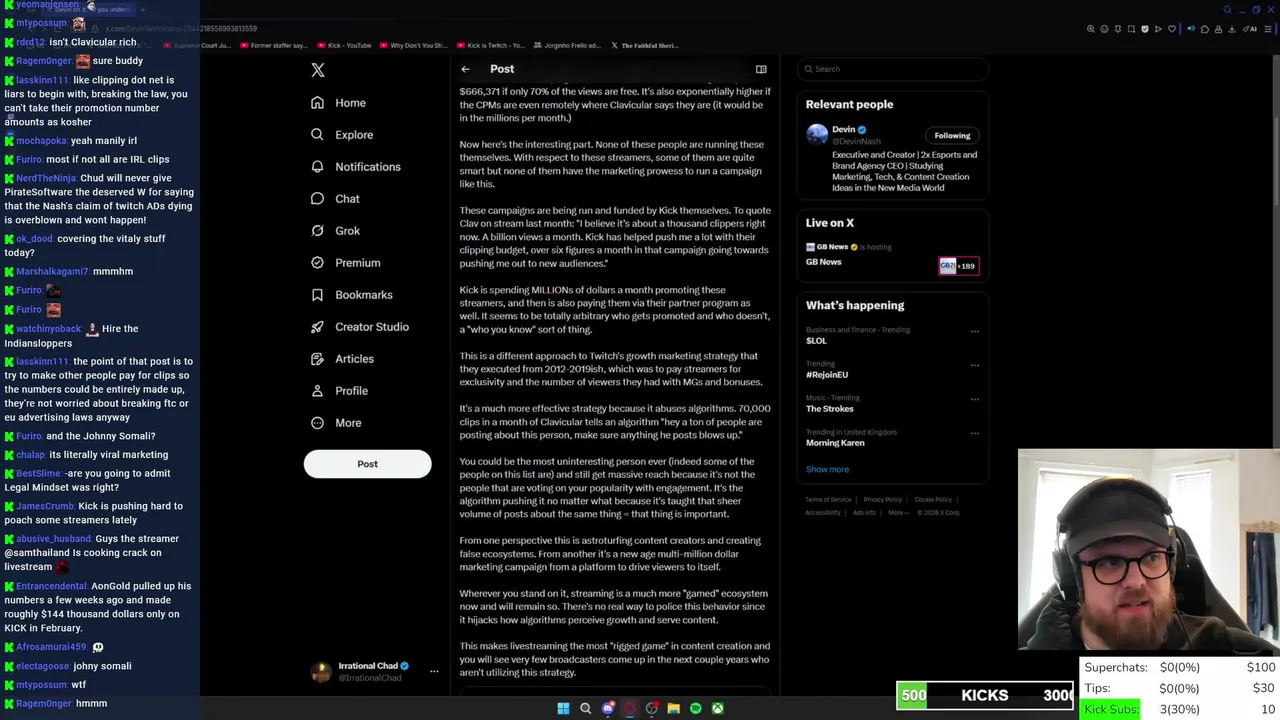Open the #RejoinEU trending topic
The image size is (1280, 720).
pos(827,375)
